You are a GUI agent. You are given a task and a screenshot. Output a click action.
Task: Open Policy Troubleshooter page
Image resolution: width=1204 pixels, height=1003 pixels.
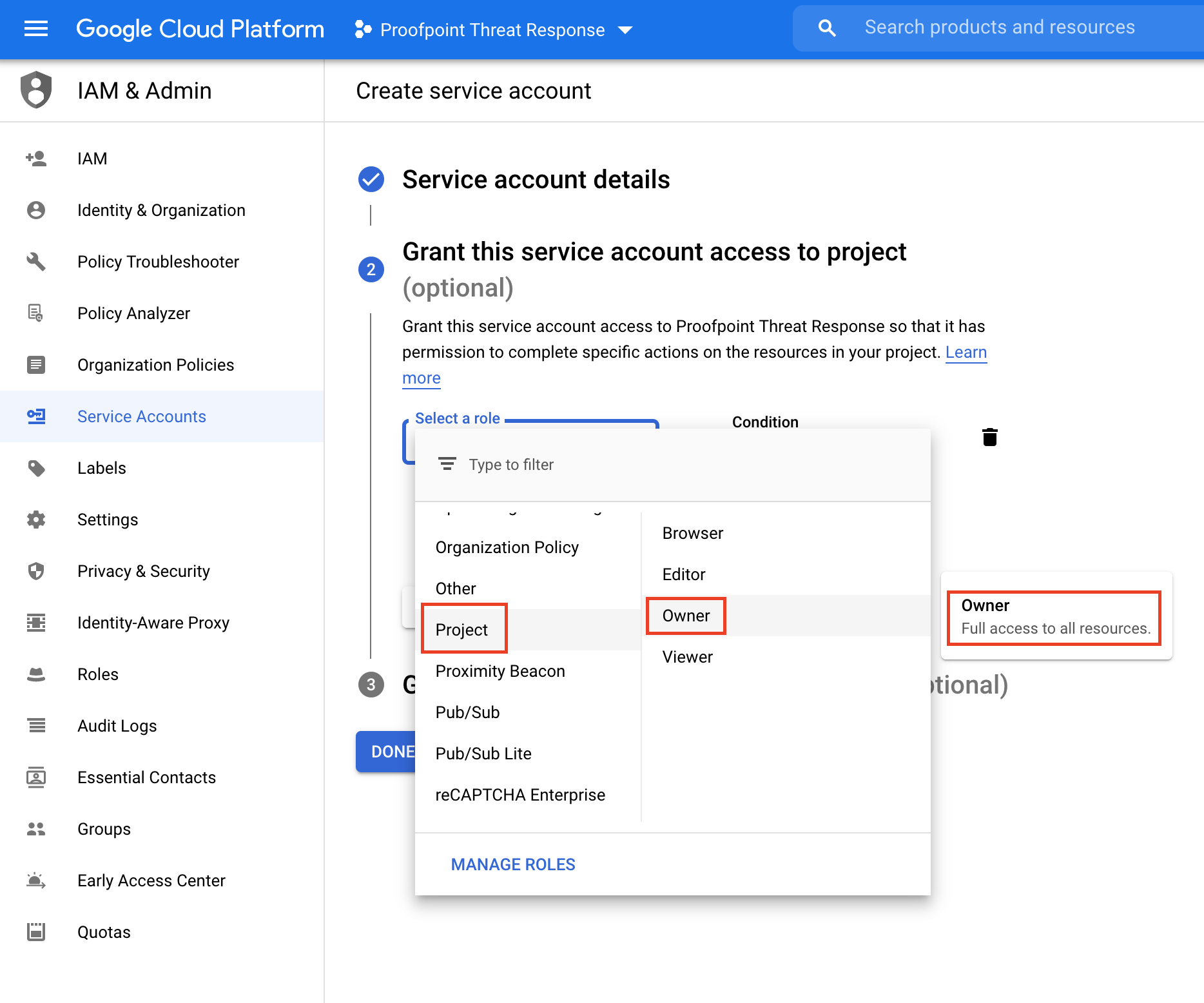pyautogui.click(x=162, y=262)
